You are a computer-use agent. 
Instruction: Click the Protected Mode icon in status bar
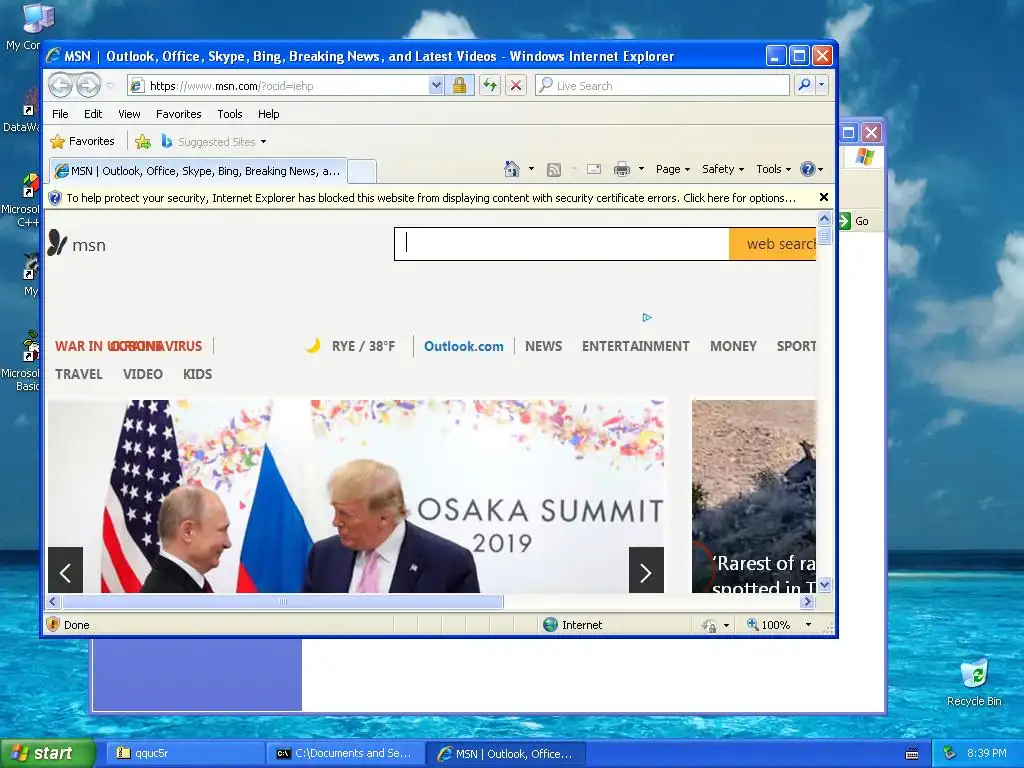tap(709, 625)
